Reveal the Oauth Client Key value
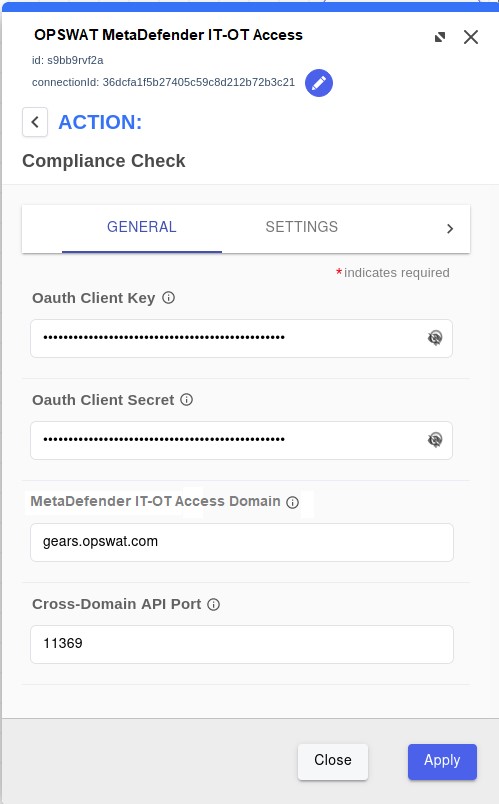 tap(435, 338)
